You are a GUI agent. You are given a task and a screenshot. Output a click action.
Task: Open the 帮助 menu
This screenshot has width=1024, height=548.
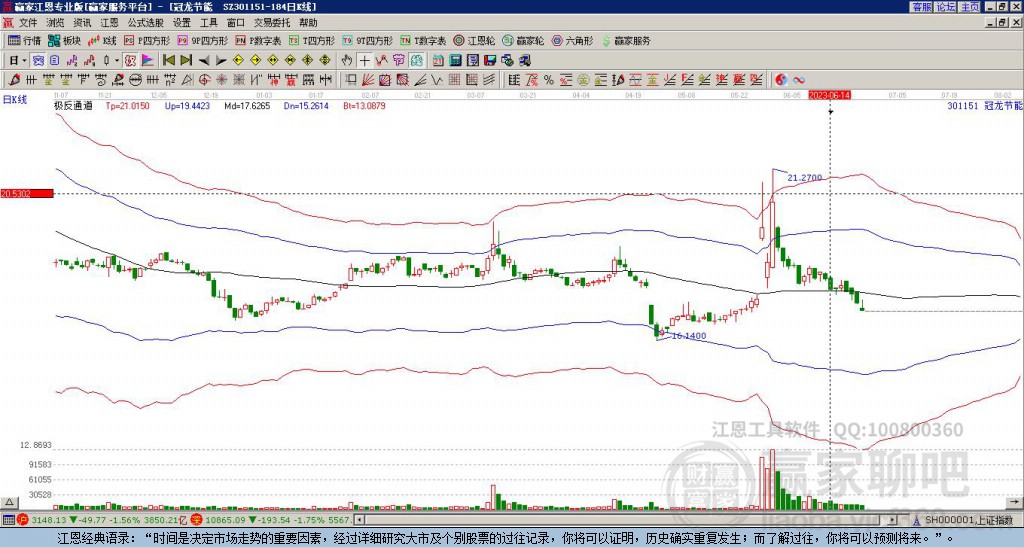point(308,23)
